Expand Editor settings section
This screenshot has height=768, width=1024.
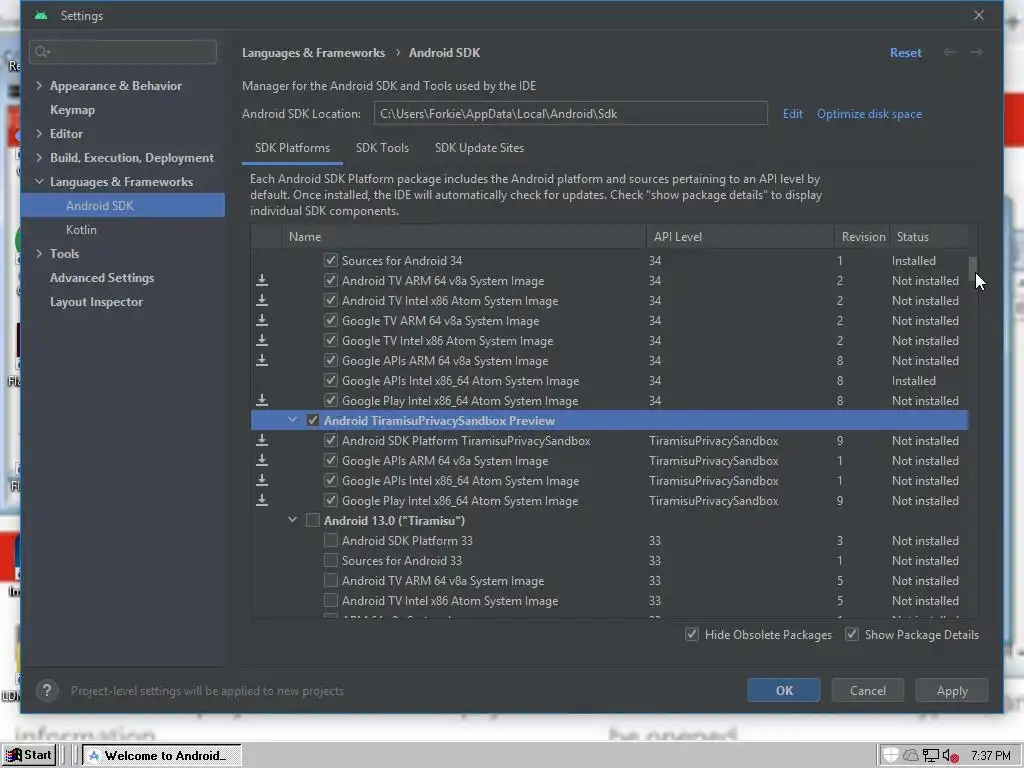(x=39, y=133)
